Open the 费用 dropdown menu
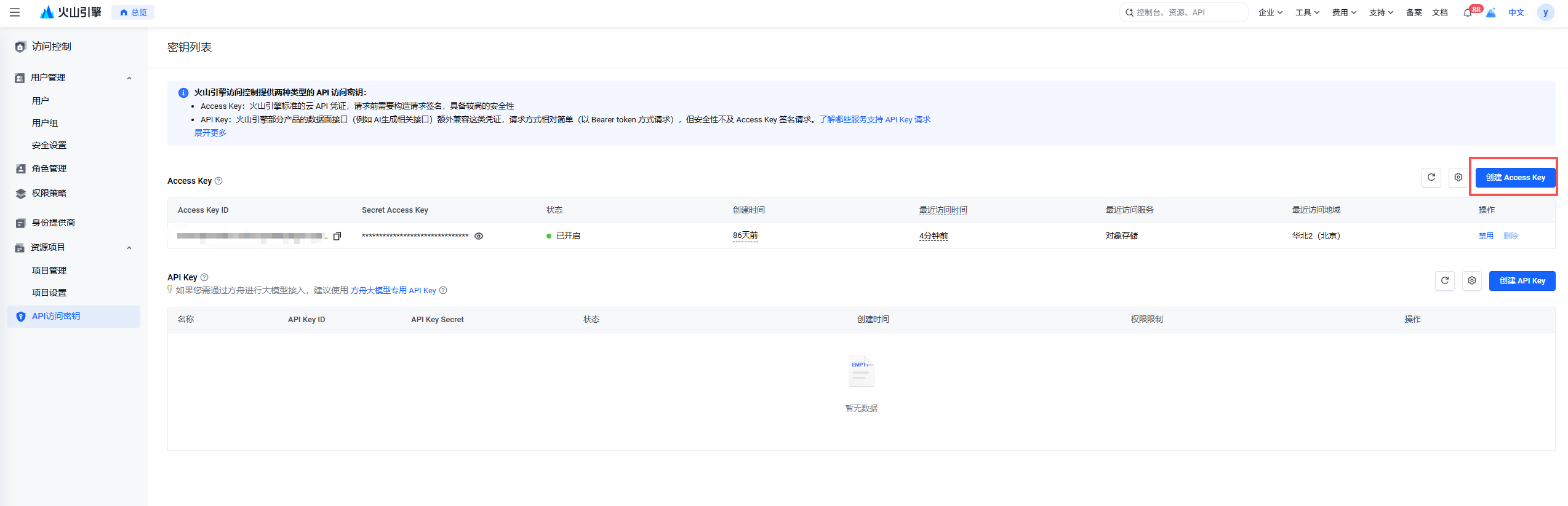1568x506 pixels. click(1344, 12)
